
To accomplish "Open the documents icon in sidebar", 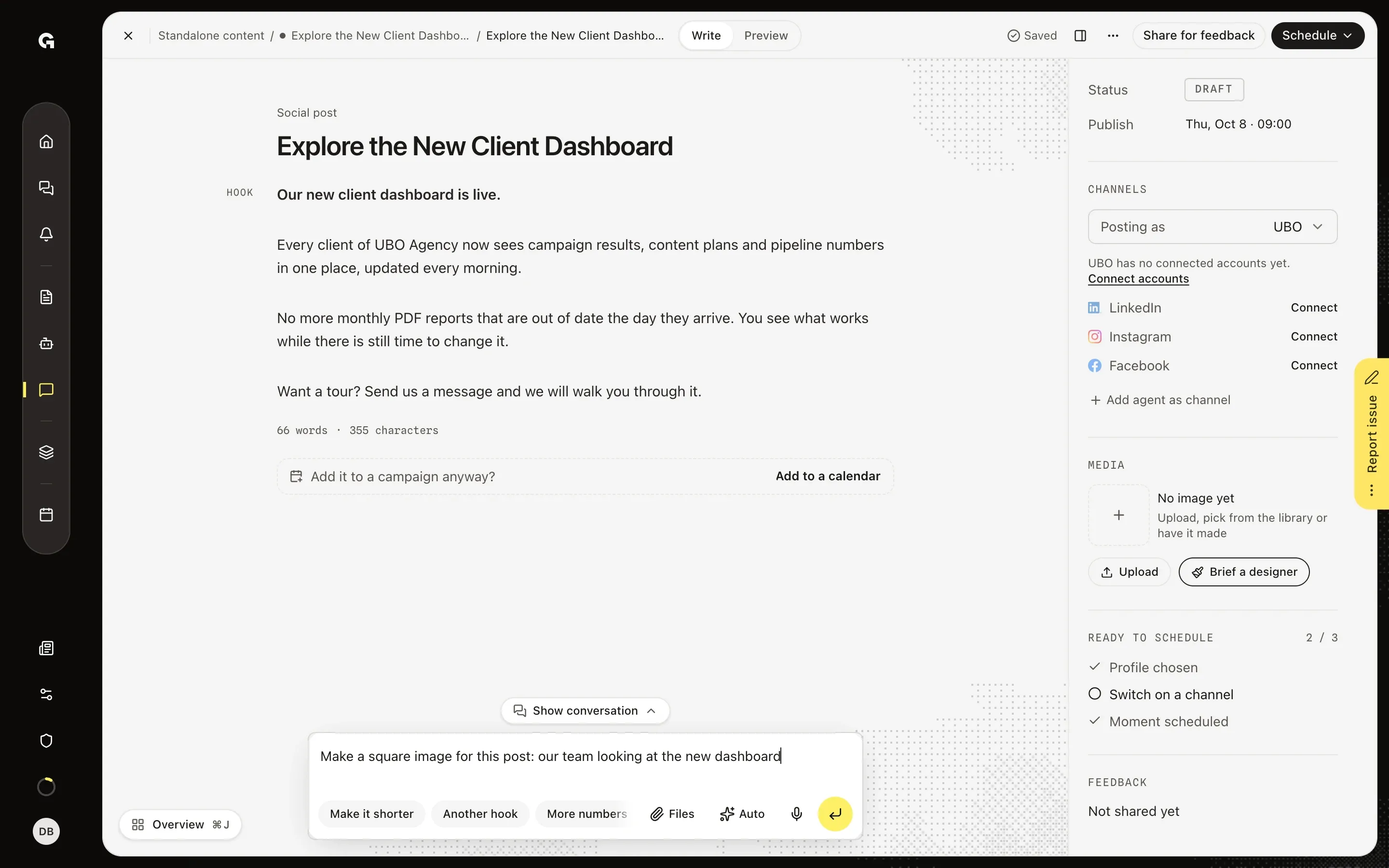I will click(x=46, y=297).
